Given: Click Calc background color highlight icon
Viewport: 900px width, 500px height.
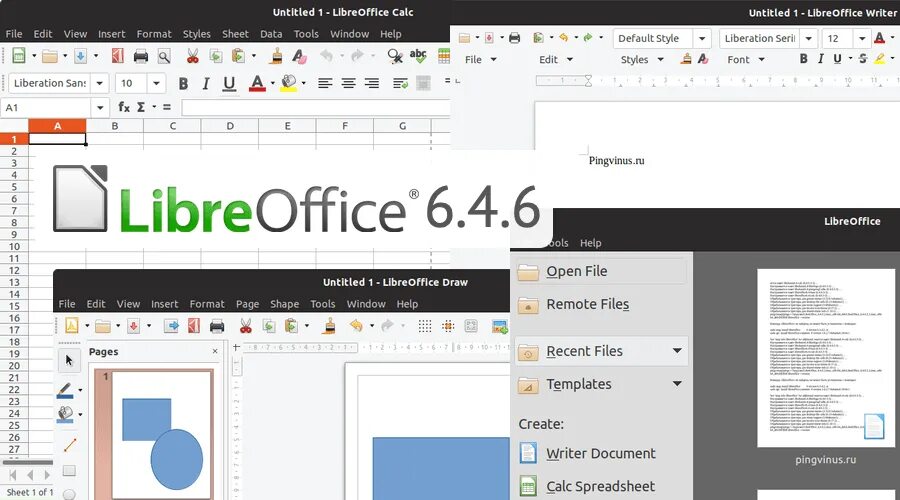Looking at the screenshot, I should (x=289, y=83).
